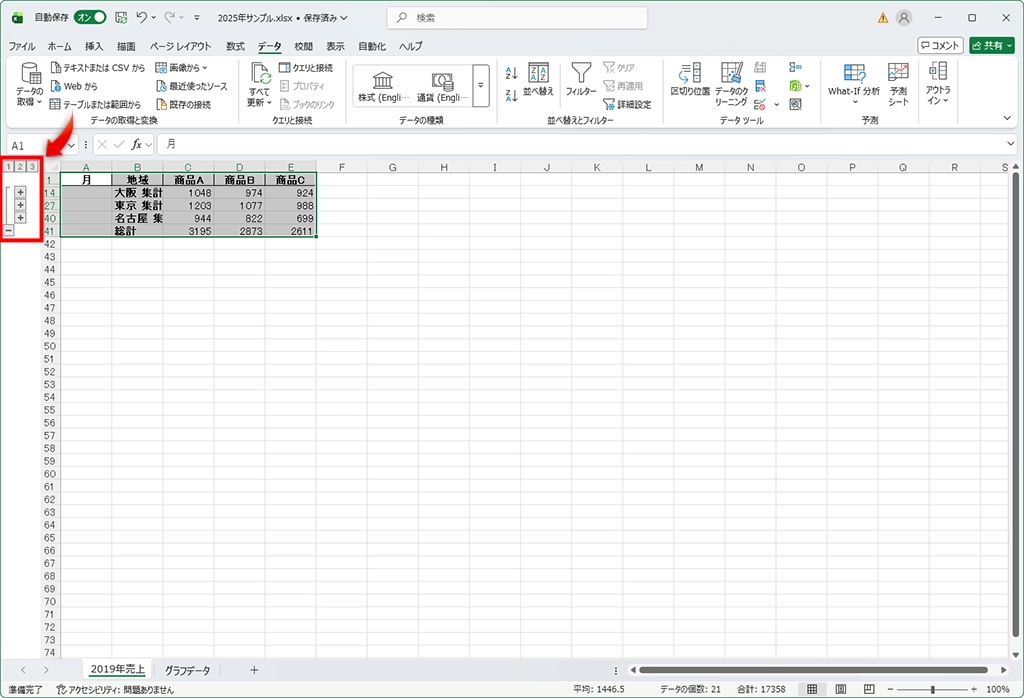The height and width of the screenshot is (698, 1024).
Task: Click the search (検索) box in title bar
Action: pyautogui.click(x=517, y=18)
